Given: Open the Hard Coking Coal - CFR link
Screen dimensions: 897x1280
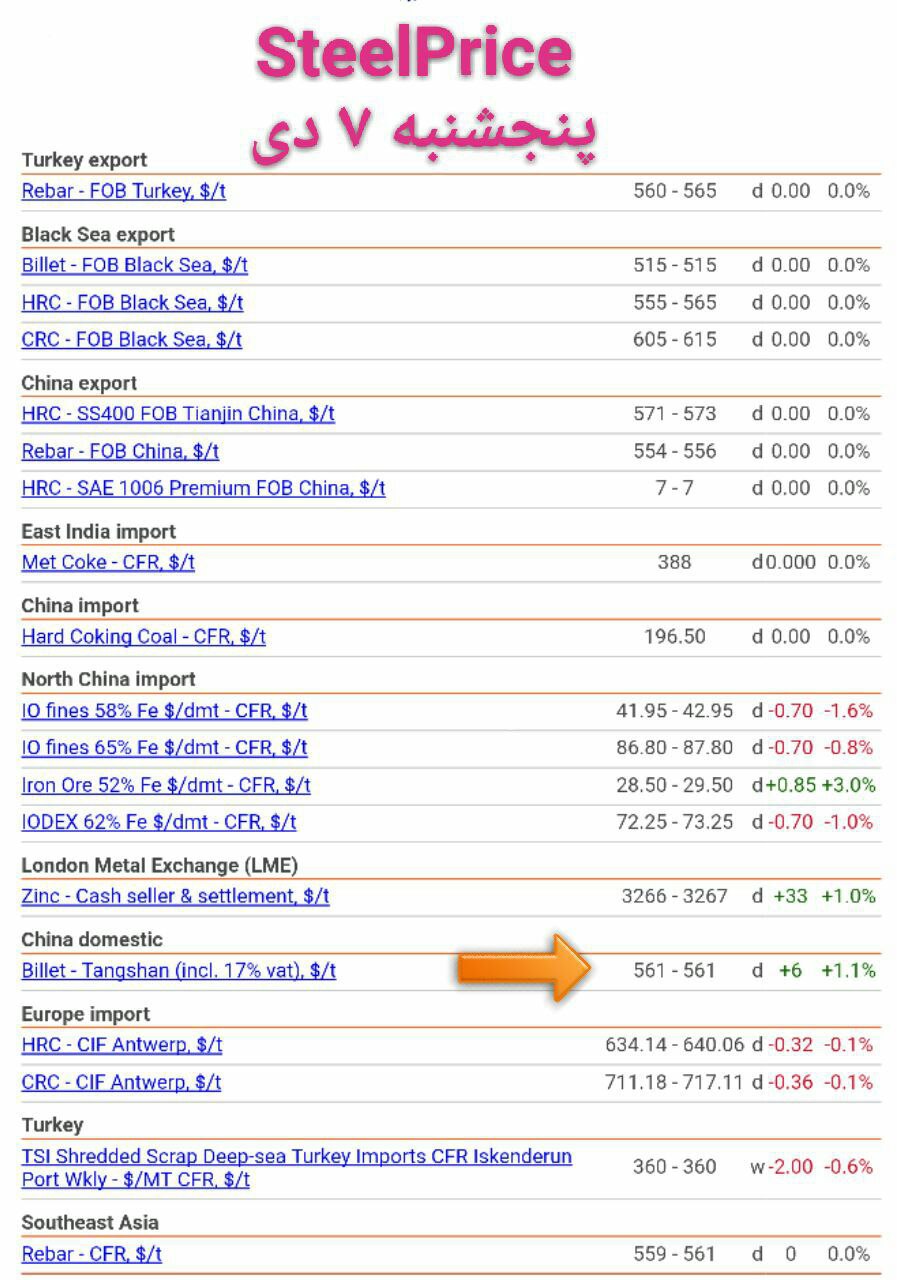Looking at the screenshot, I should [144, 636].
